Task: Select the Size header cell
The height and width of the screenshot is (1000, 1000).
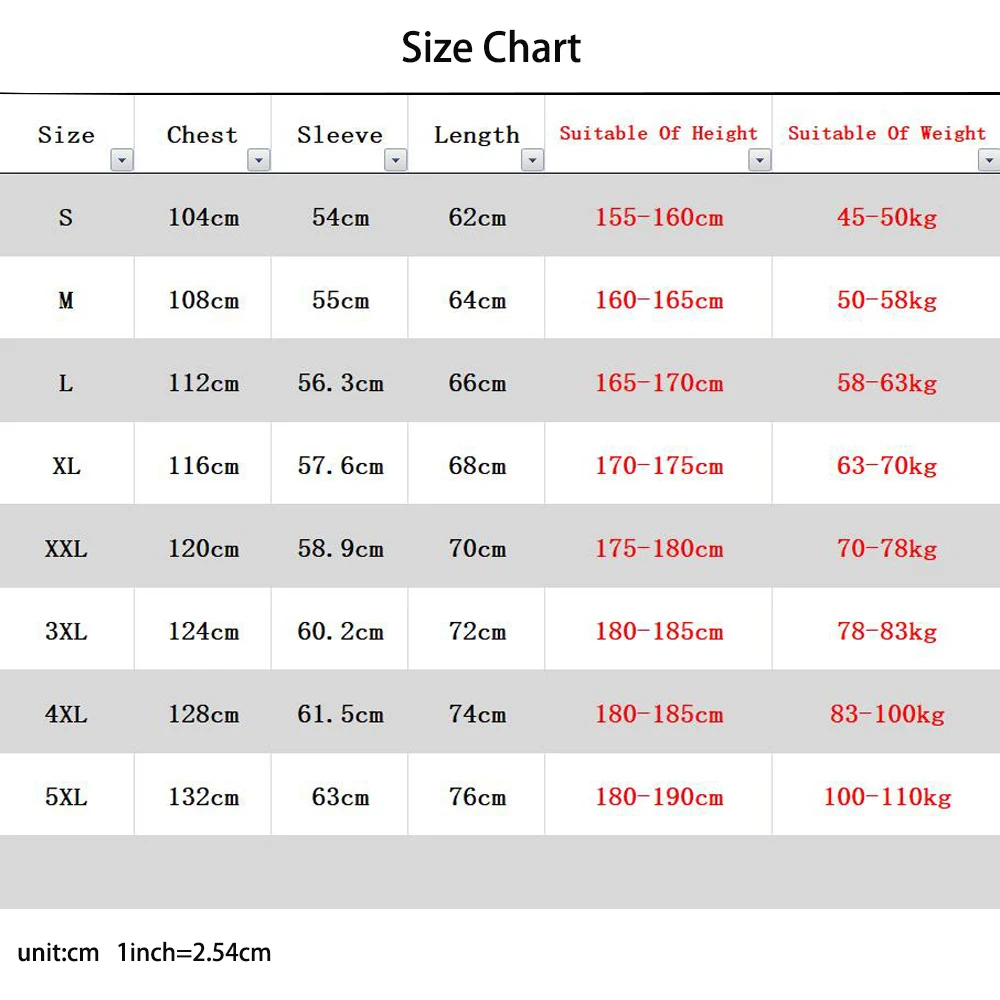Action: click(66, 135)
